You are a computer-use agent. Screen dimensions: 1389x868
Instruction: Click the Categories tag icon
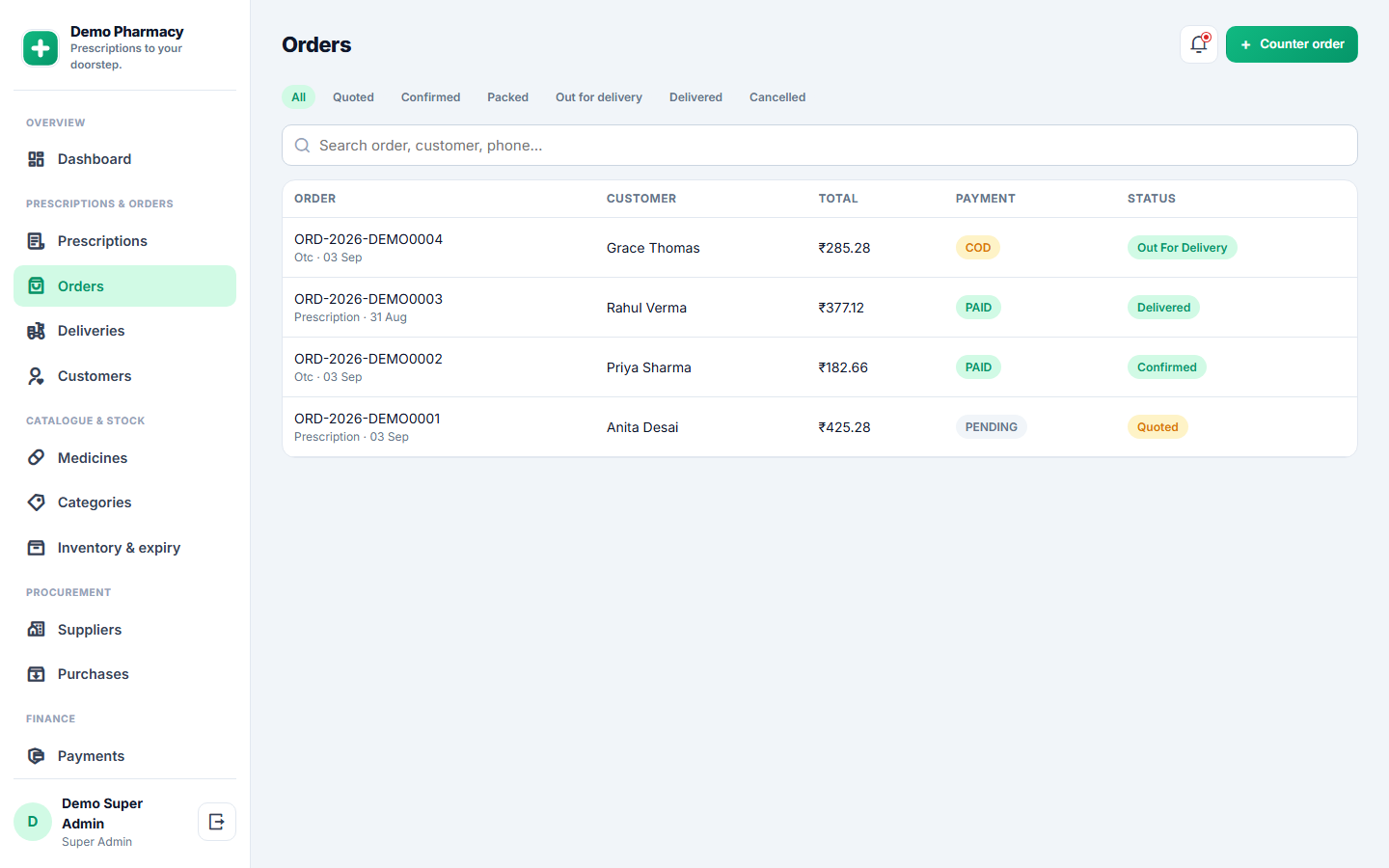pos(36,502)
